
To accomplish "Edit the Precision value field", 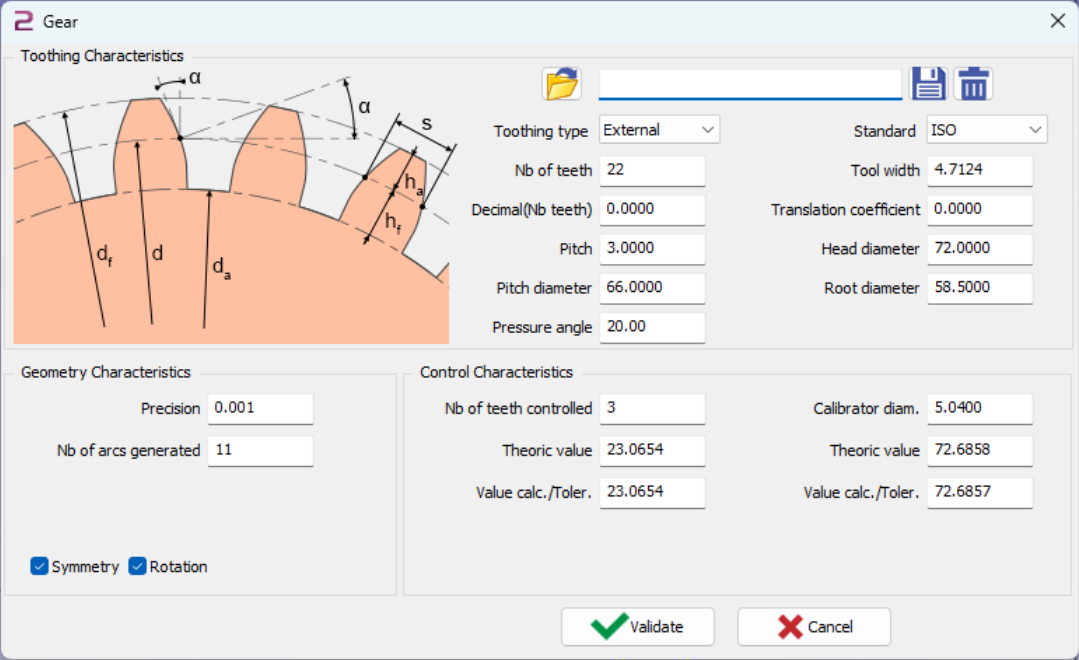I will point(260,408).
